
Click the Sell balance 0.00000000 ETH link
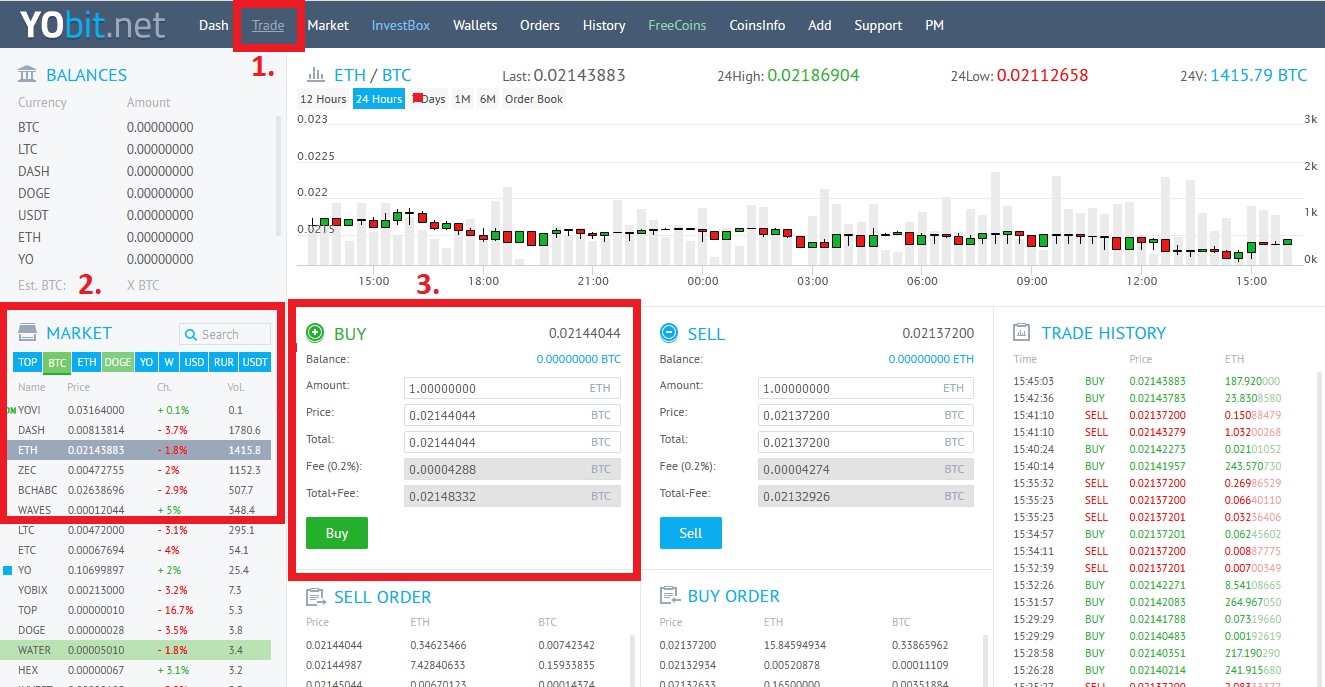[x=931, y=359]
